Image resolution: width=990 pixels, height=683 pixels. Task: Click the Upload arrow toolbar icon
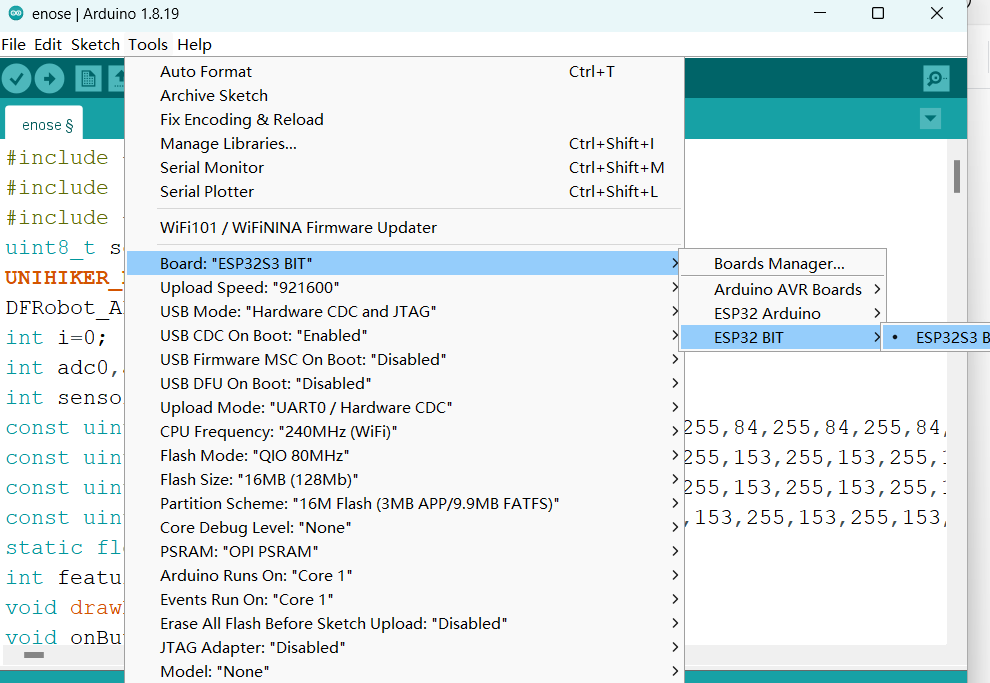coord(49,79)
